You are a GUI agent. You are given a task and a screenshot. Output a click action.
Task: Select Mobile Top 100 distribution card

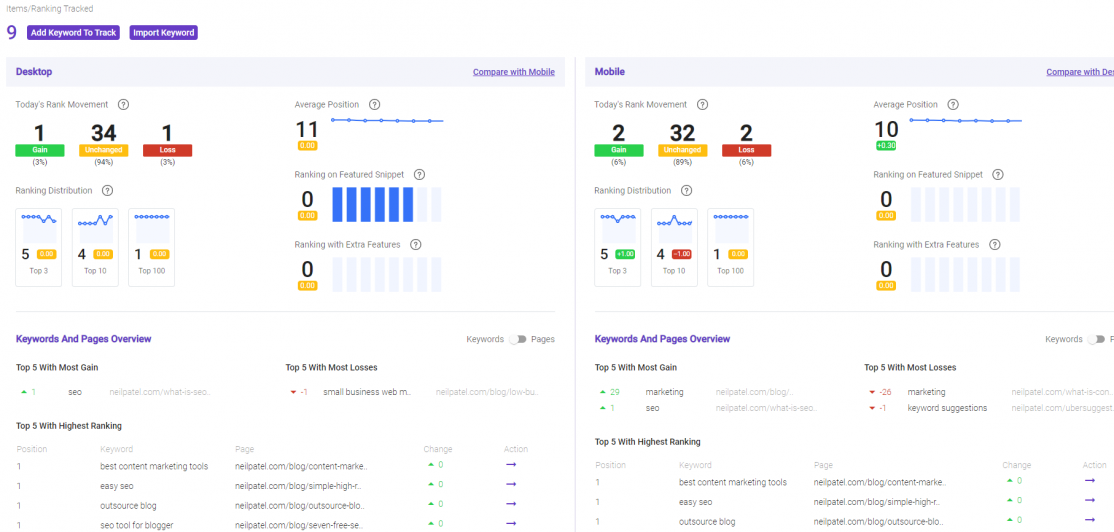(730, 247)
